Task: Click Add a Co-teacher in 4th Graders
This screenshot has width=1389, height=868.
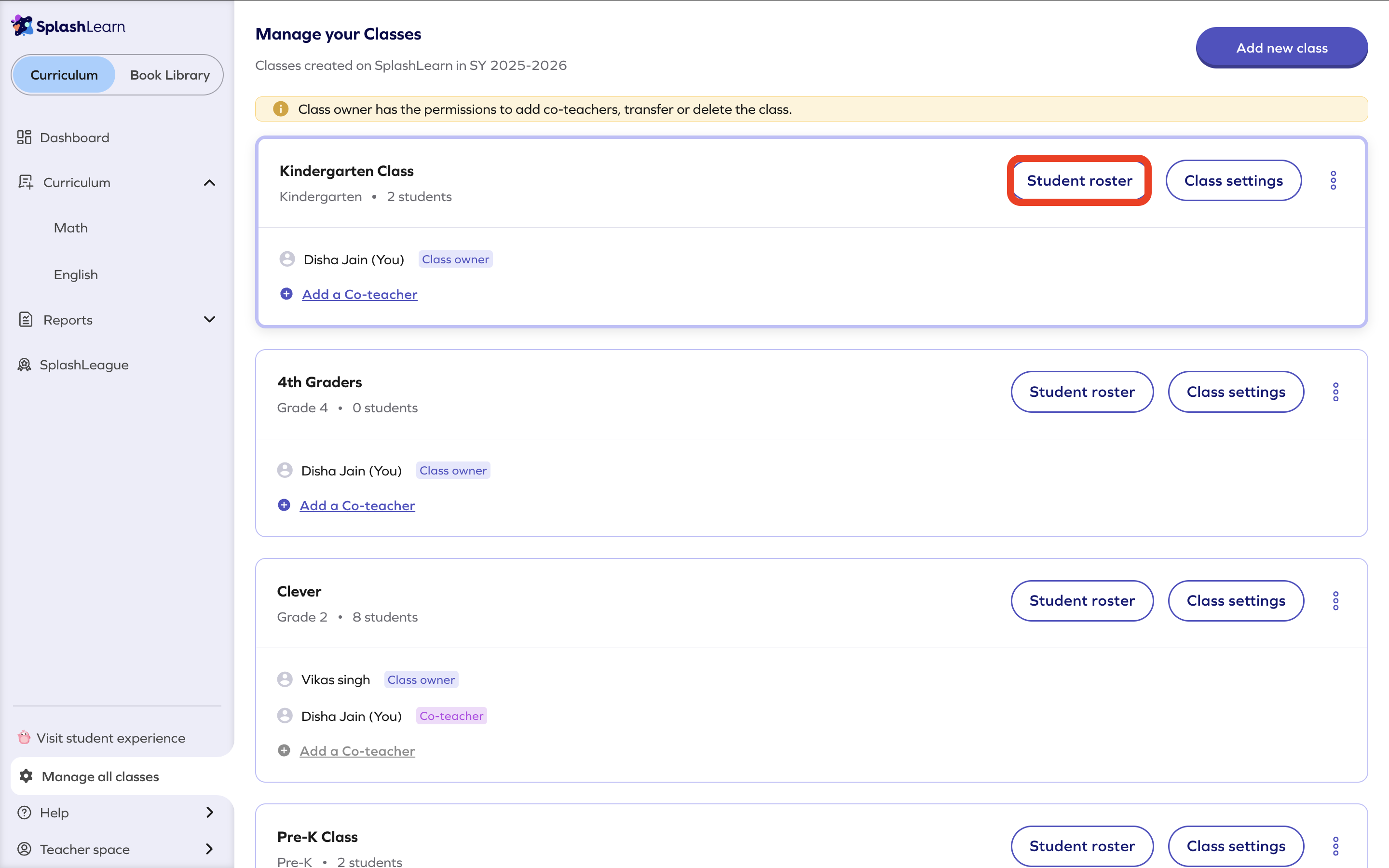Action: point(357,505)
